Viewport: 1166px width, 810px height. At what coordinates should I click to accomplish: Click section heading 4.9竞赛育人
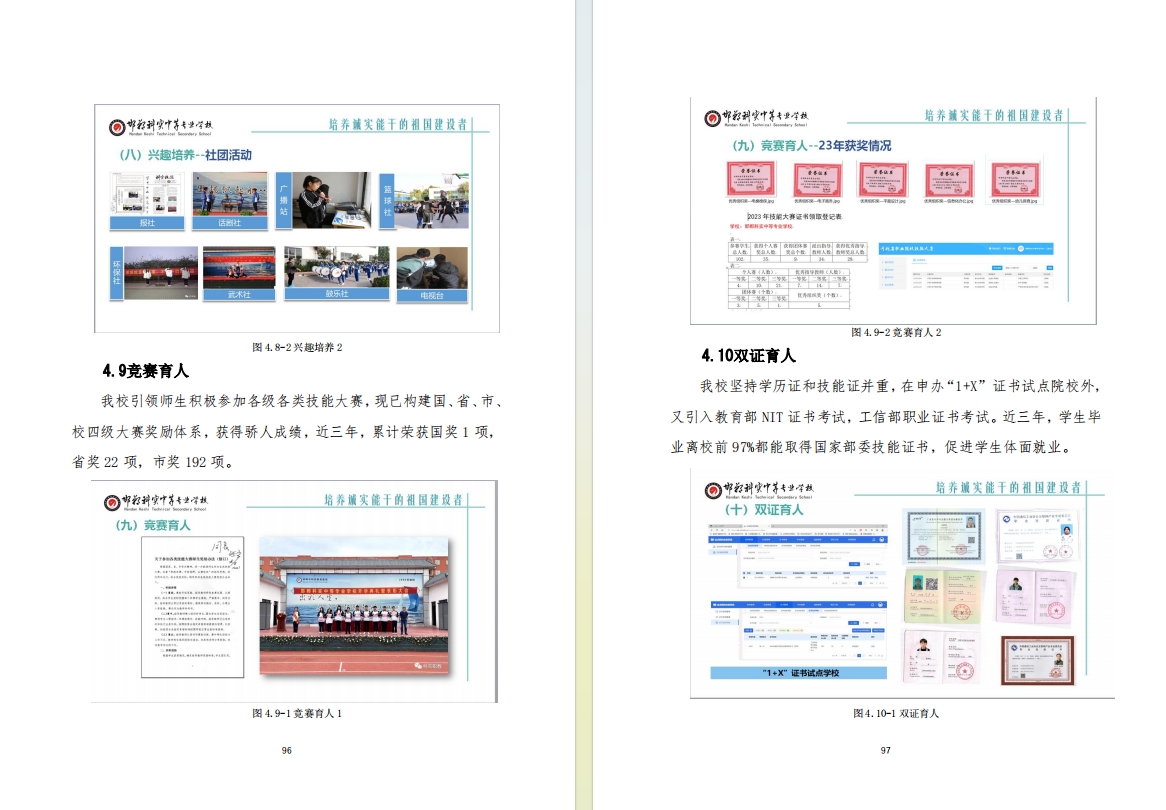pos(146,370)
